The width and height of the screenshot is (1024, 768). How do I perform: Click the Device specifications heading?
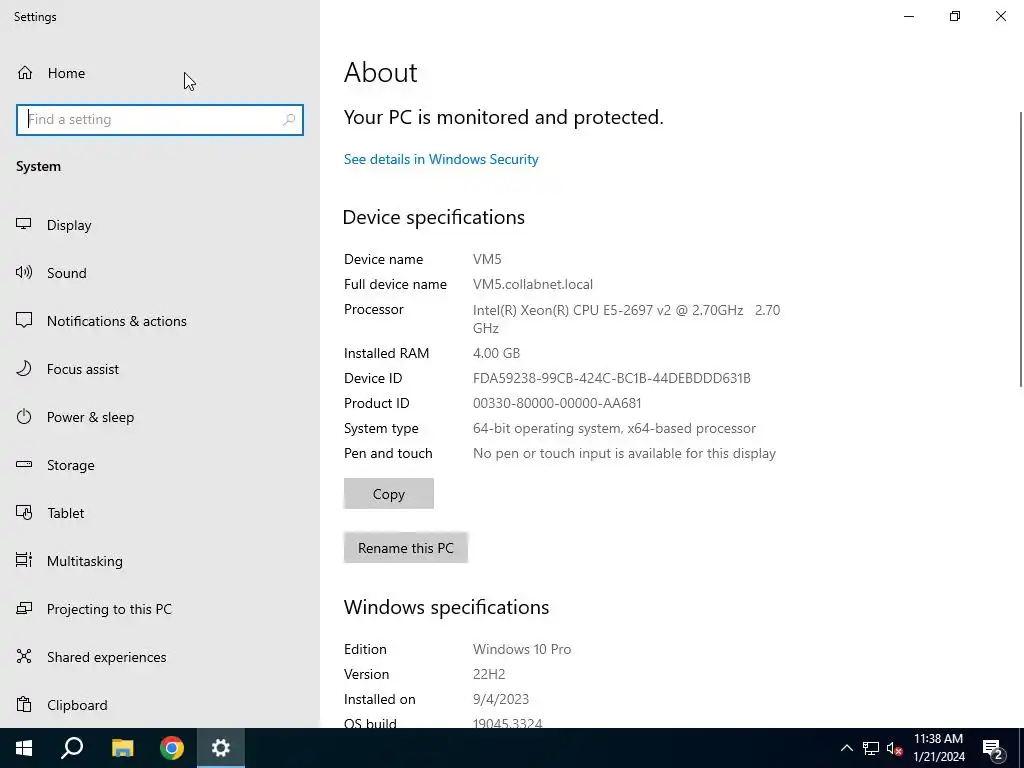(x=434, y=217)
